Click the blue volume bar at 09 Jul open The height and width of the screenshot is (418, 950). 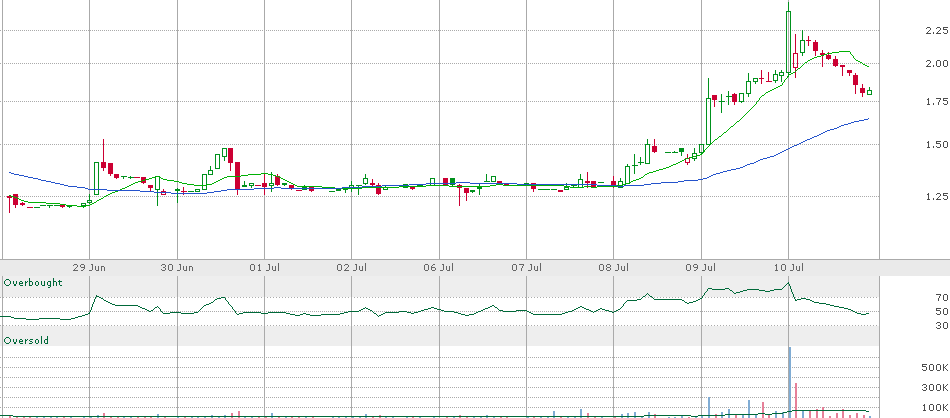coord(709,407)
